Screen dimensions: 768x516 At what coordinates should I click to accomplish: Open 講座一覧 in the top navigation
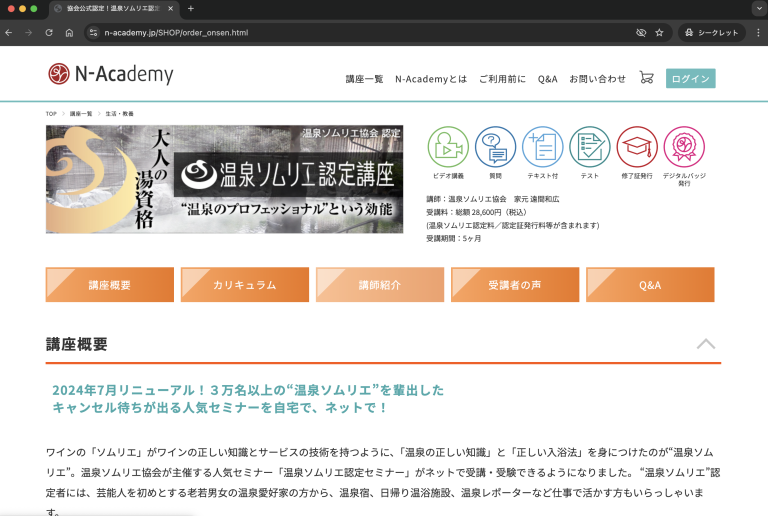(x=364, y=79)
